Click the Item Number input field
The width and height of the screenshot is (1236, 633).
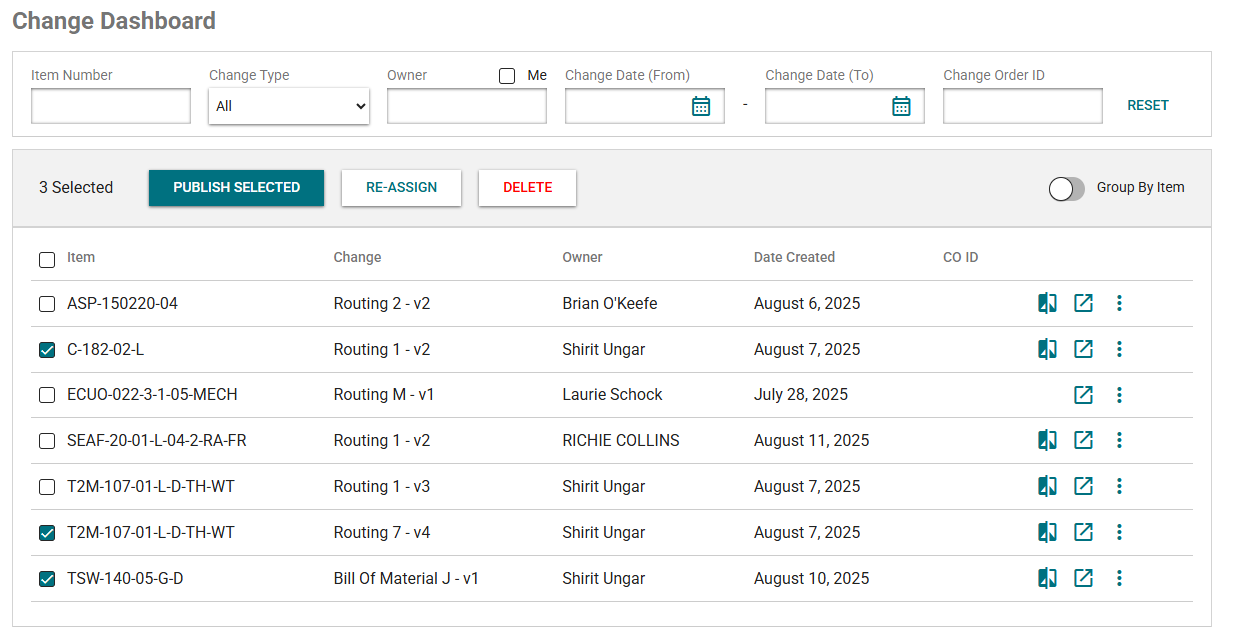(x=111, y=106)
